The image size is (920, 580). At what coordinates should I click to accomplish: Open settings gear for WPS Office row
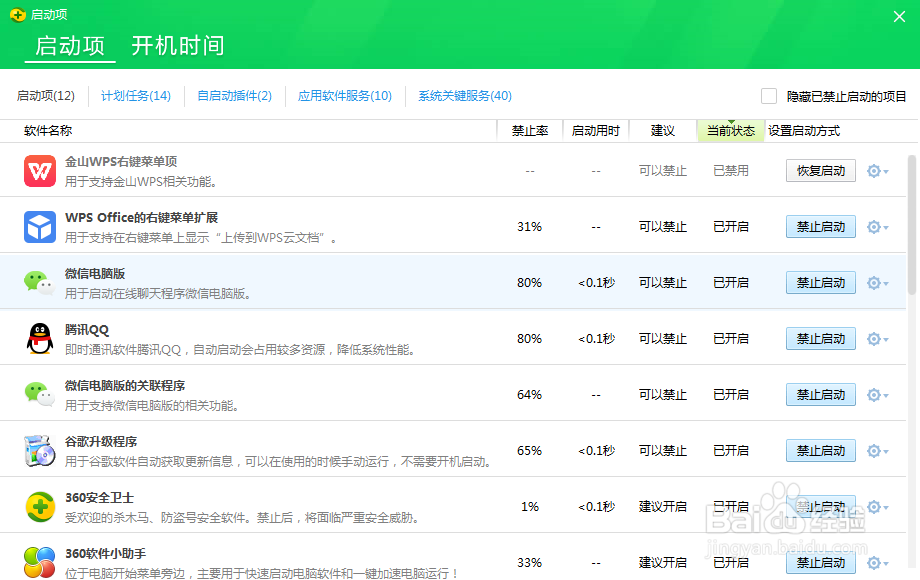(871, 226)
